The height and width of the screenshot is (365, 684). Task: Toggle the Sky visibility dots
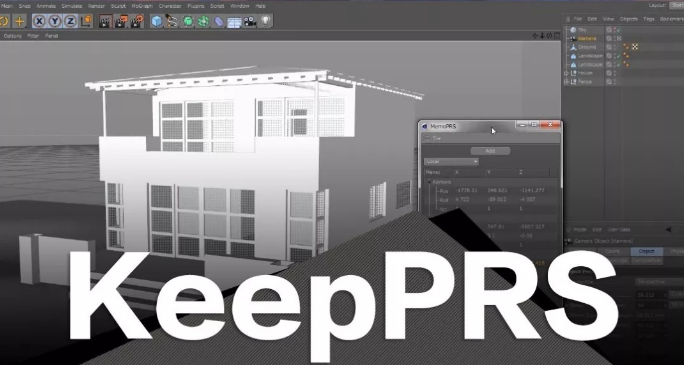615,30
